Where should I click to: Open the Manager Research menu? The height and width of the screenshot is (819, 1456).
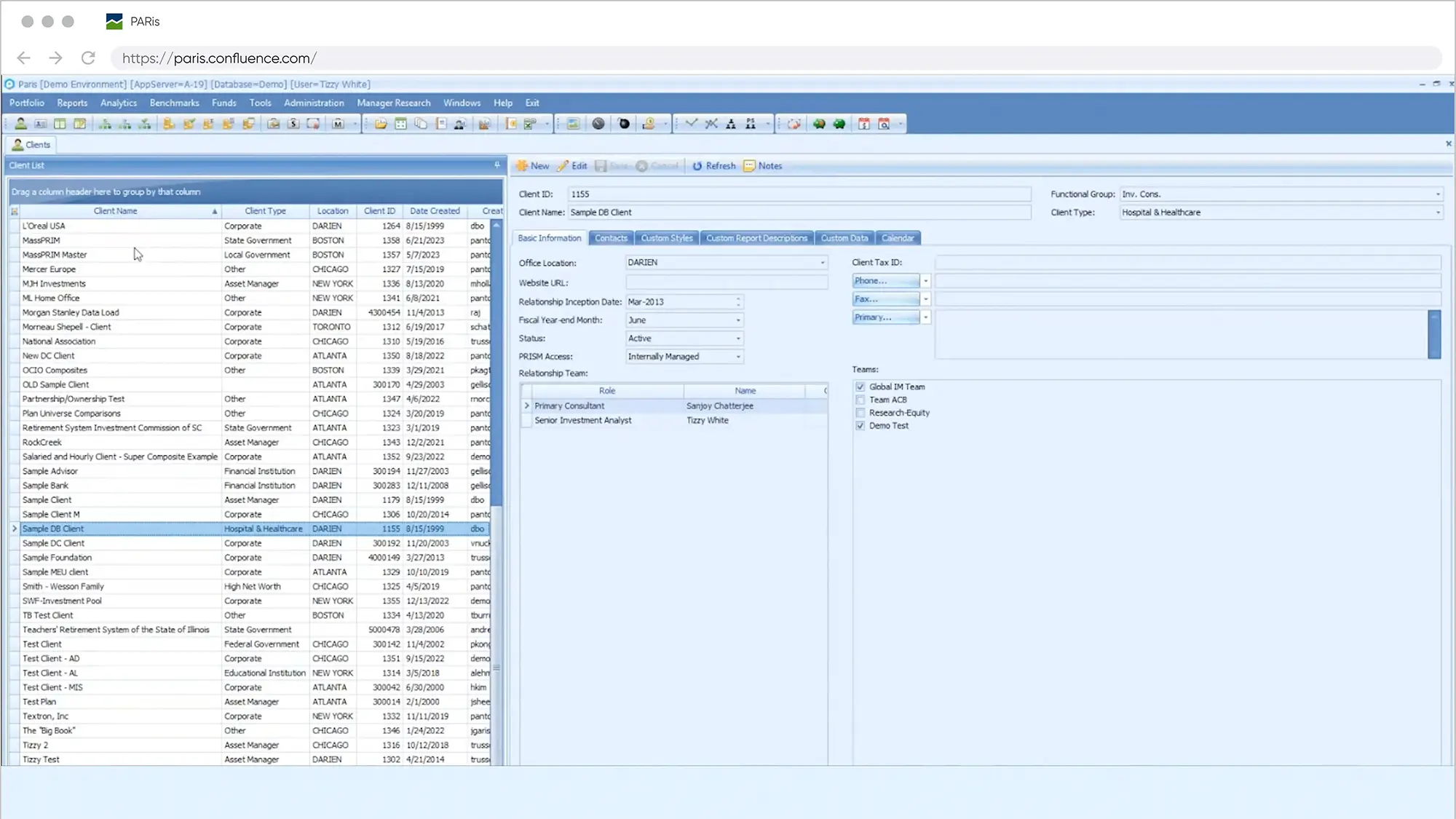click(393, 103)
